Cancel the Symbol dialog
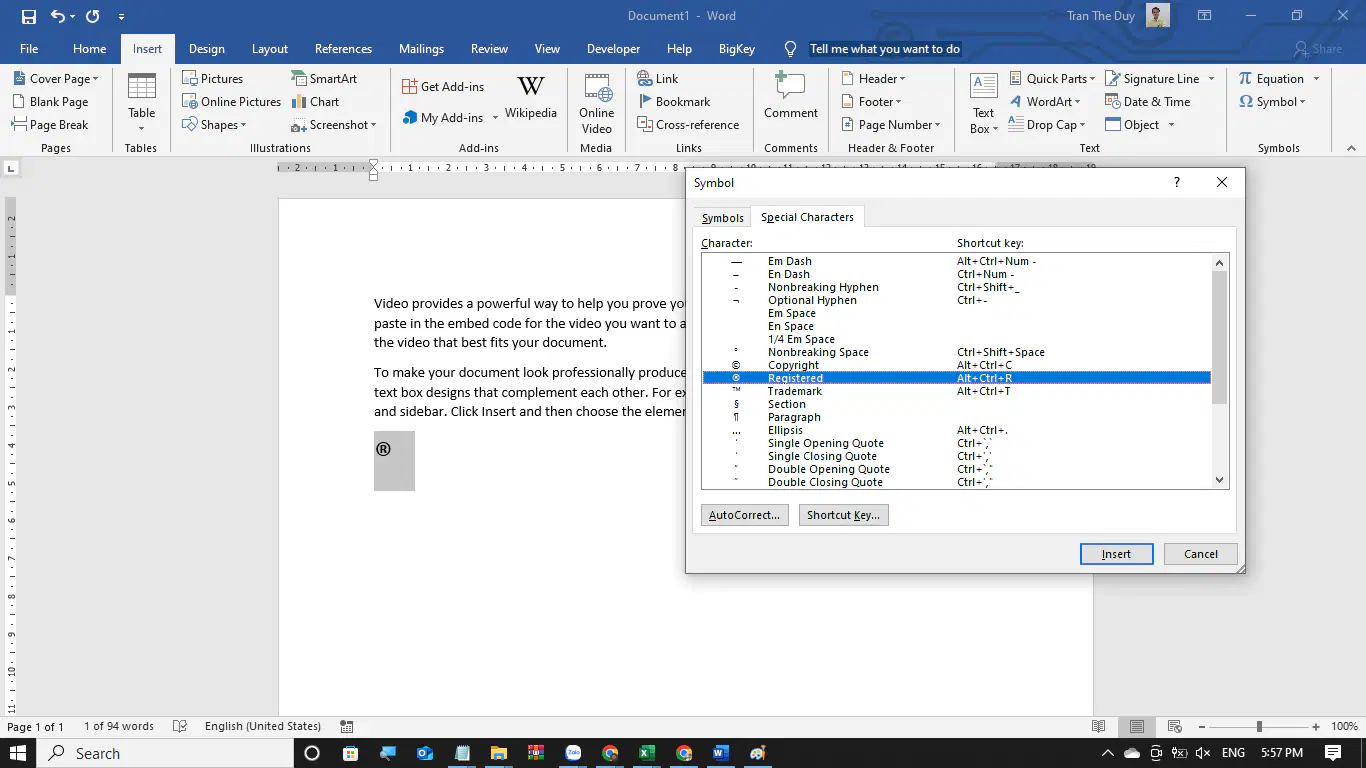1366x768 pixels. coord(1200,554)
